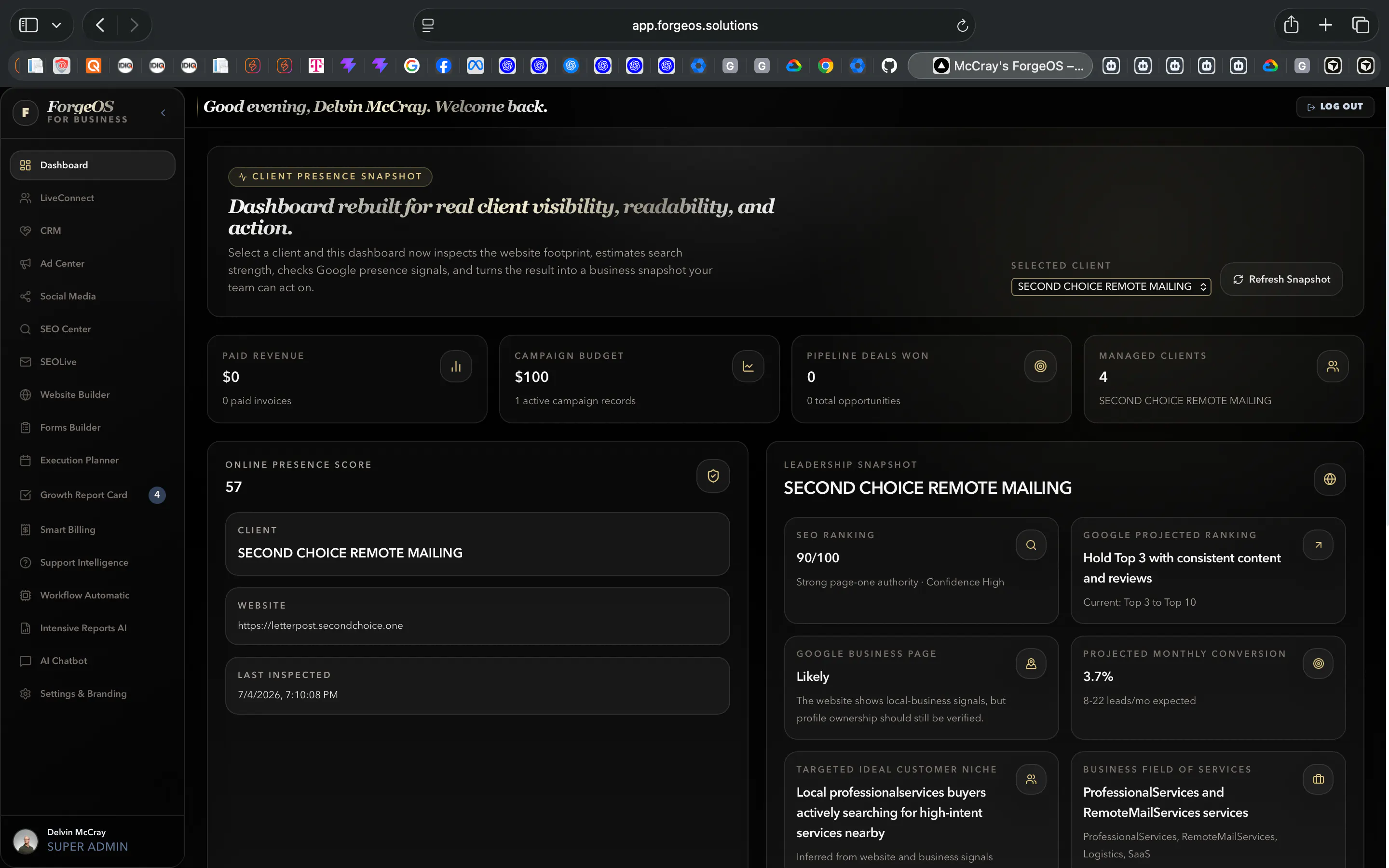Screen dimensions: 1389x868
Task: Click the Leadership Snapshot globe icon
Action: tap(1329, 479)
